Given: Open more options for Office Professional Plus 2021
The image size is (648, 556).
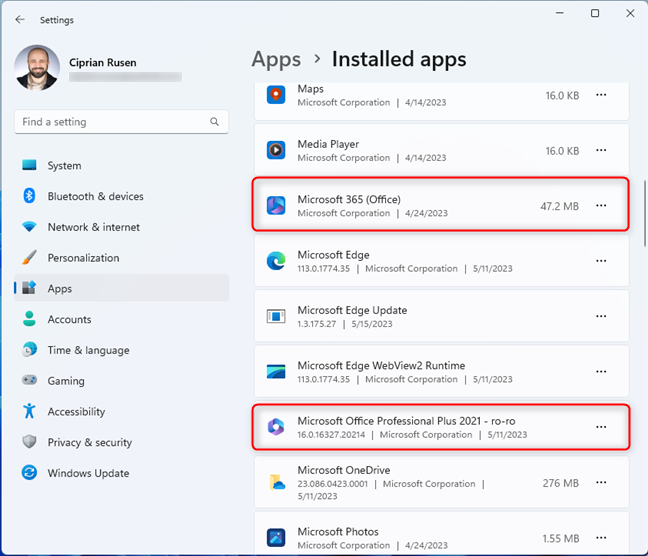Looking at the screenshot, I should point(601,427).
